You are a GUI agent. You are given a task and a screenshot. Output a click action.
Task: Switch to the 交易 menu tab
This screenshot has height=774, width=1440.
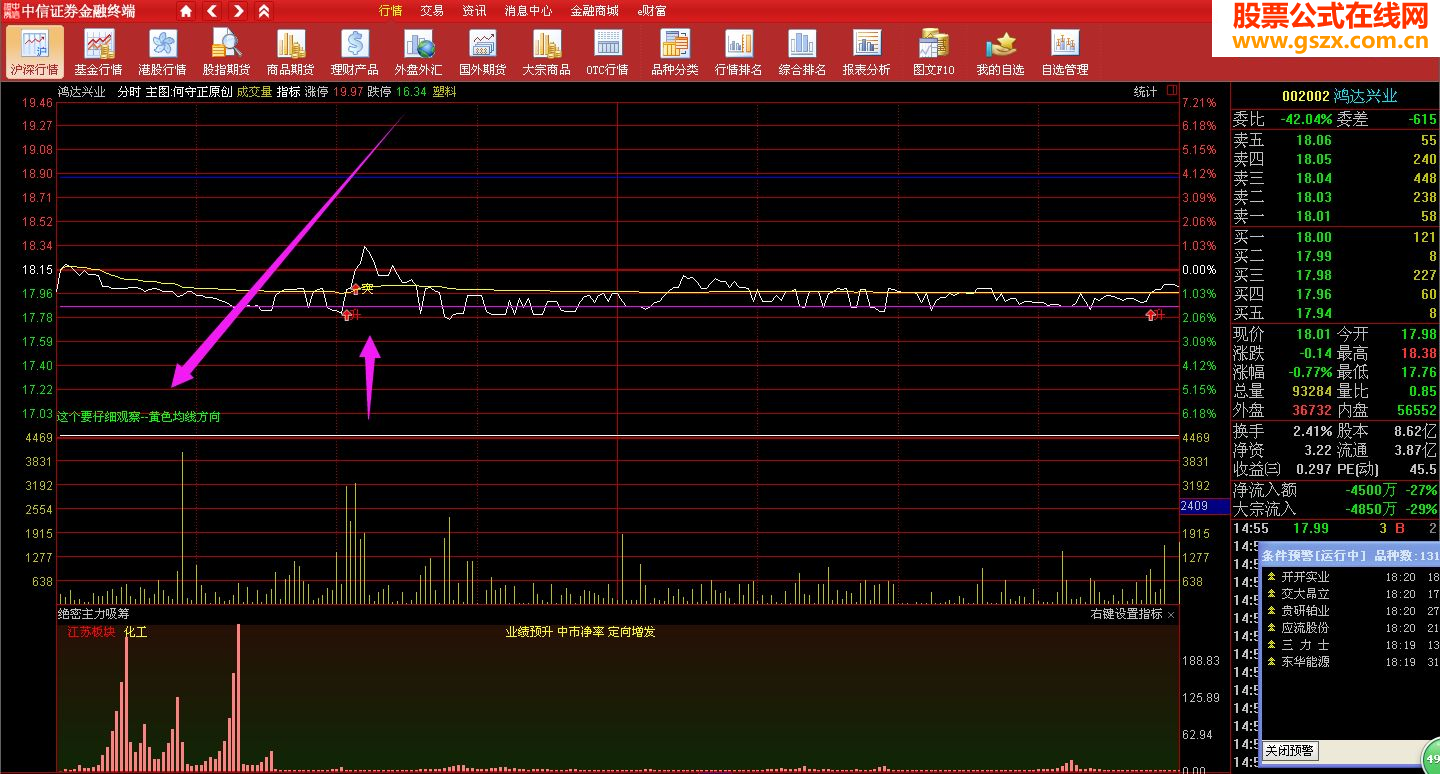point(432,11)
